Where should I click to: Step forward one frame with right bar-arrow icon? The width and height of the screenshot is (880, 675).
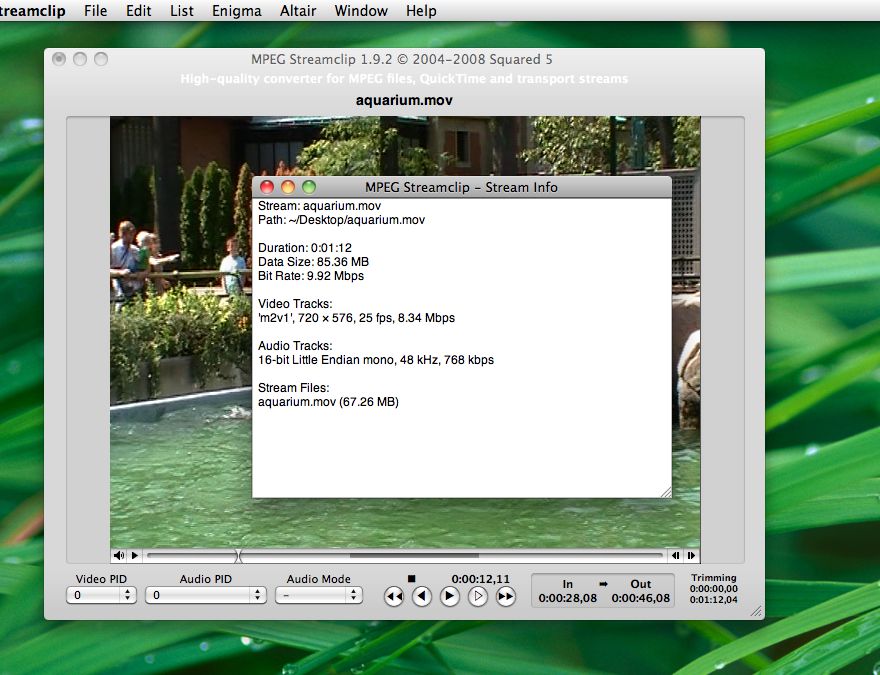pyautogui.click(x=691, y=555)
